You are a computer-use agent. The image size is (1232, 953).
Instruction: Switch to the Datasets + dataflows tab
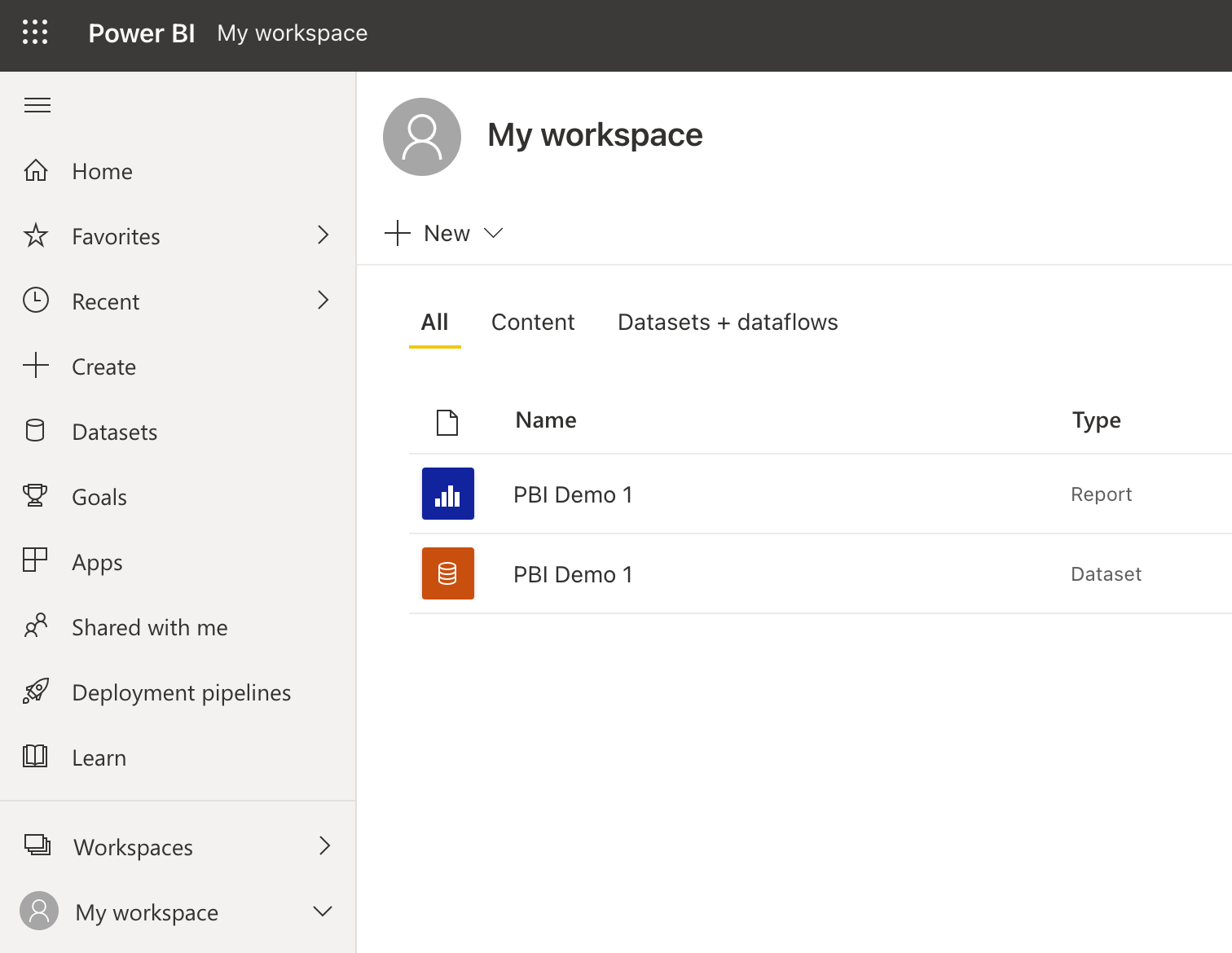pos(728,323)
